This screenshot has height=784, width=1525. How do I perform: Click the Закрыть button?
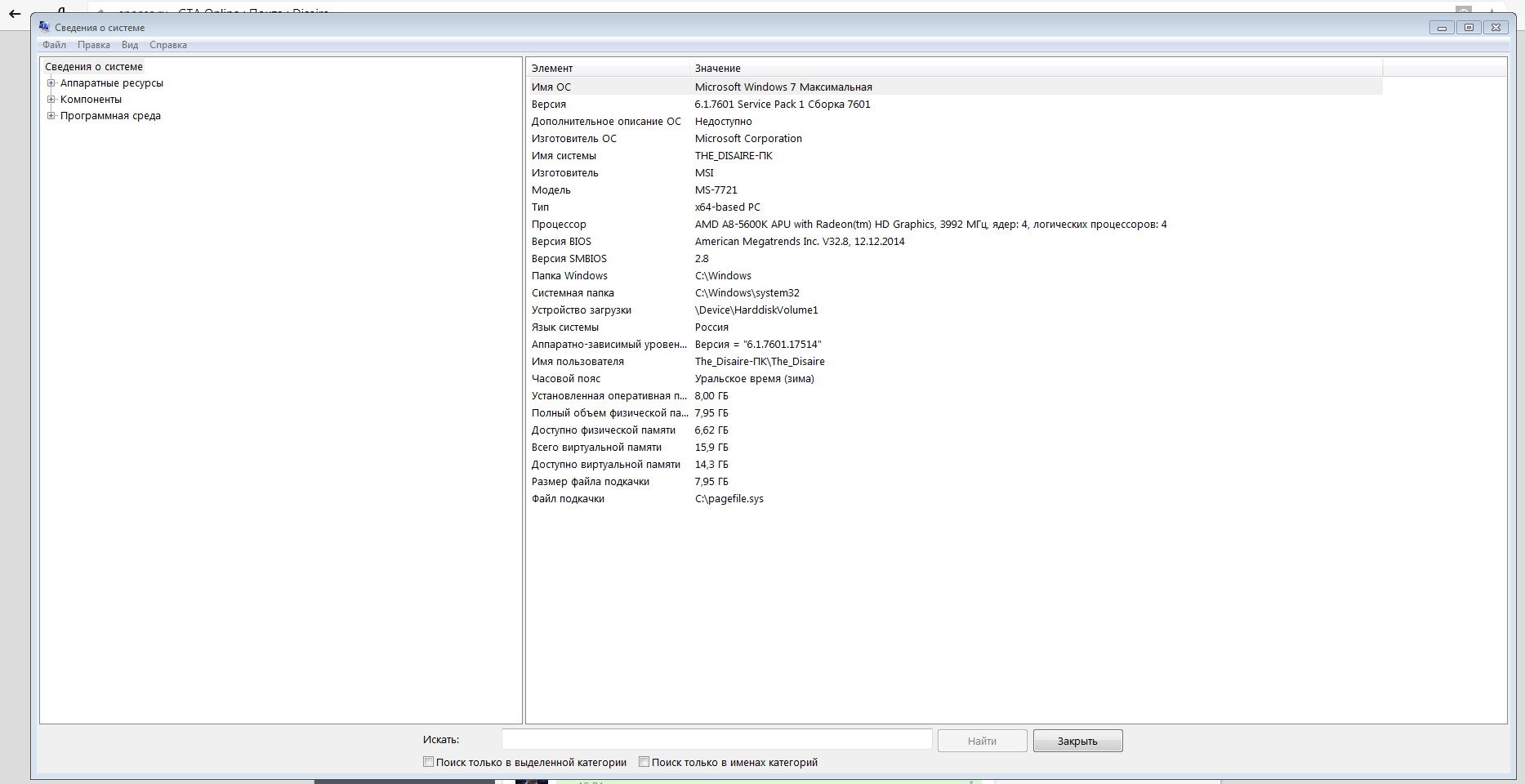(1077, 741)
